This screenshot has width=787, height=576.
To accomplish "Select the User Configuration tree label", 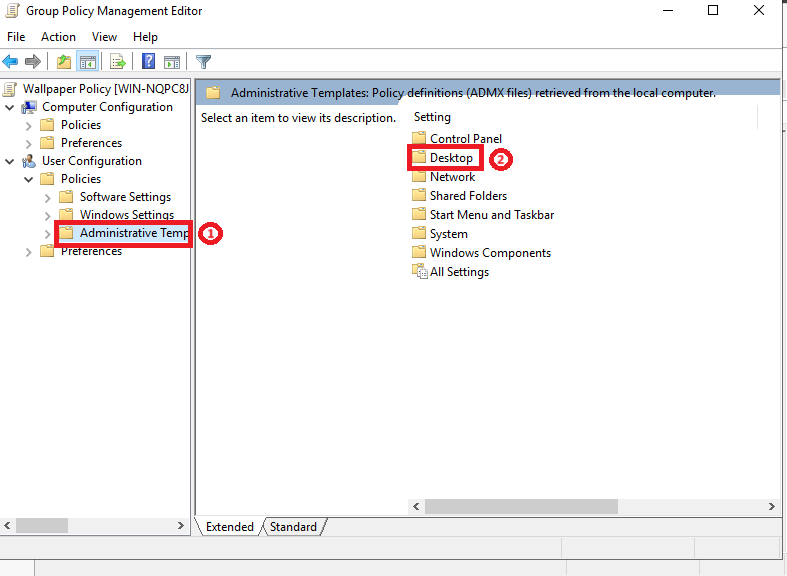I will (x=91, y=161).
